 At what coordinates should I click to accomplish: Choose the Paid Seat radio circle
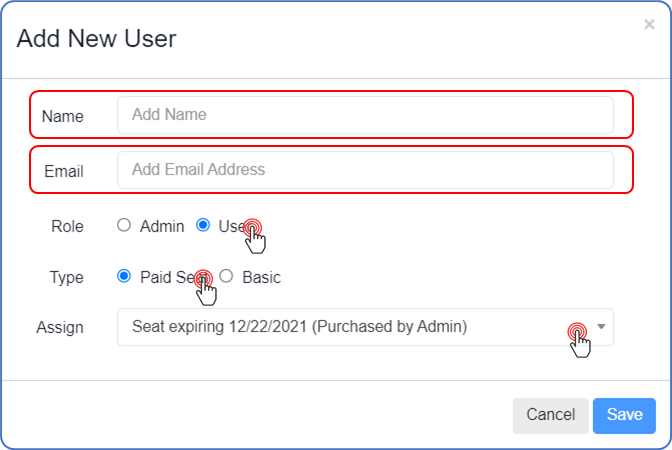point(124,277)
